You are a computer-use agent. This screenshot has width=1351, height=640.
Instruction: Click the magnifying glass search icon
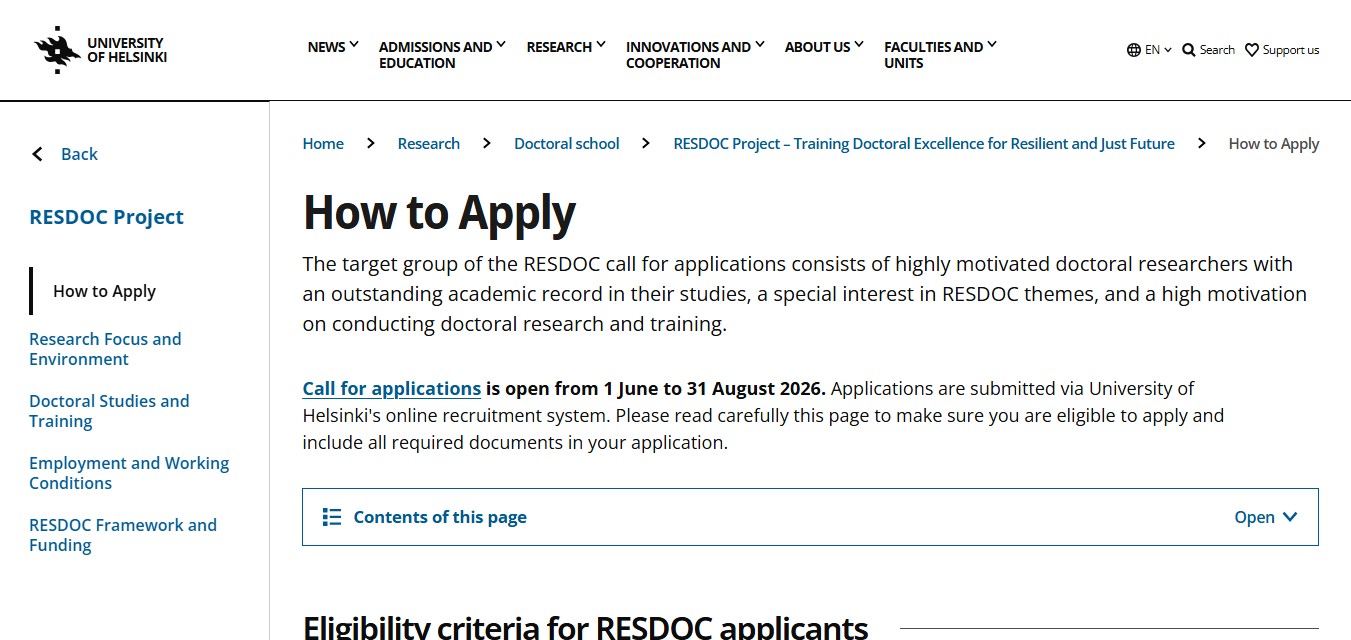1188,50
